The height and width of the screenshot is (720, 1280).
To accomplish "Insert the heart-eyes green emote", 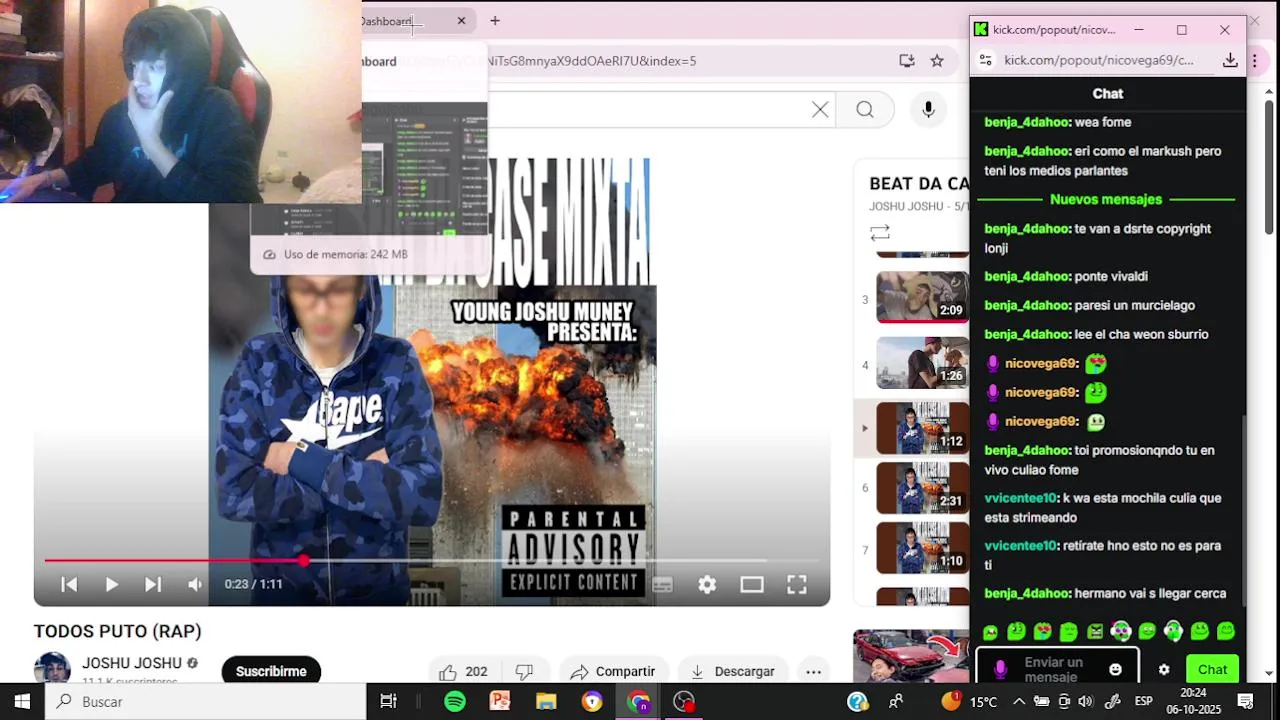I will 1043,631.
